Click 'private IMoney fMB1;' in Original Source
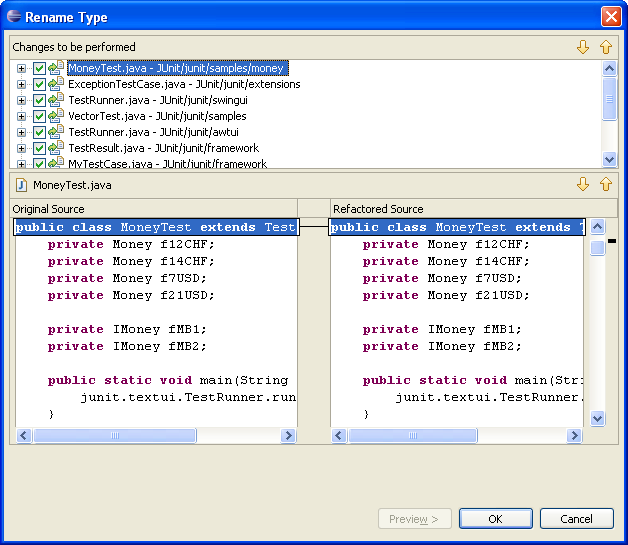The width and height of the screenshot is (628, 545). click(x=127, y=329)
